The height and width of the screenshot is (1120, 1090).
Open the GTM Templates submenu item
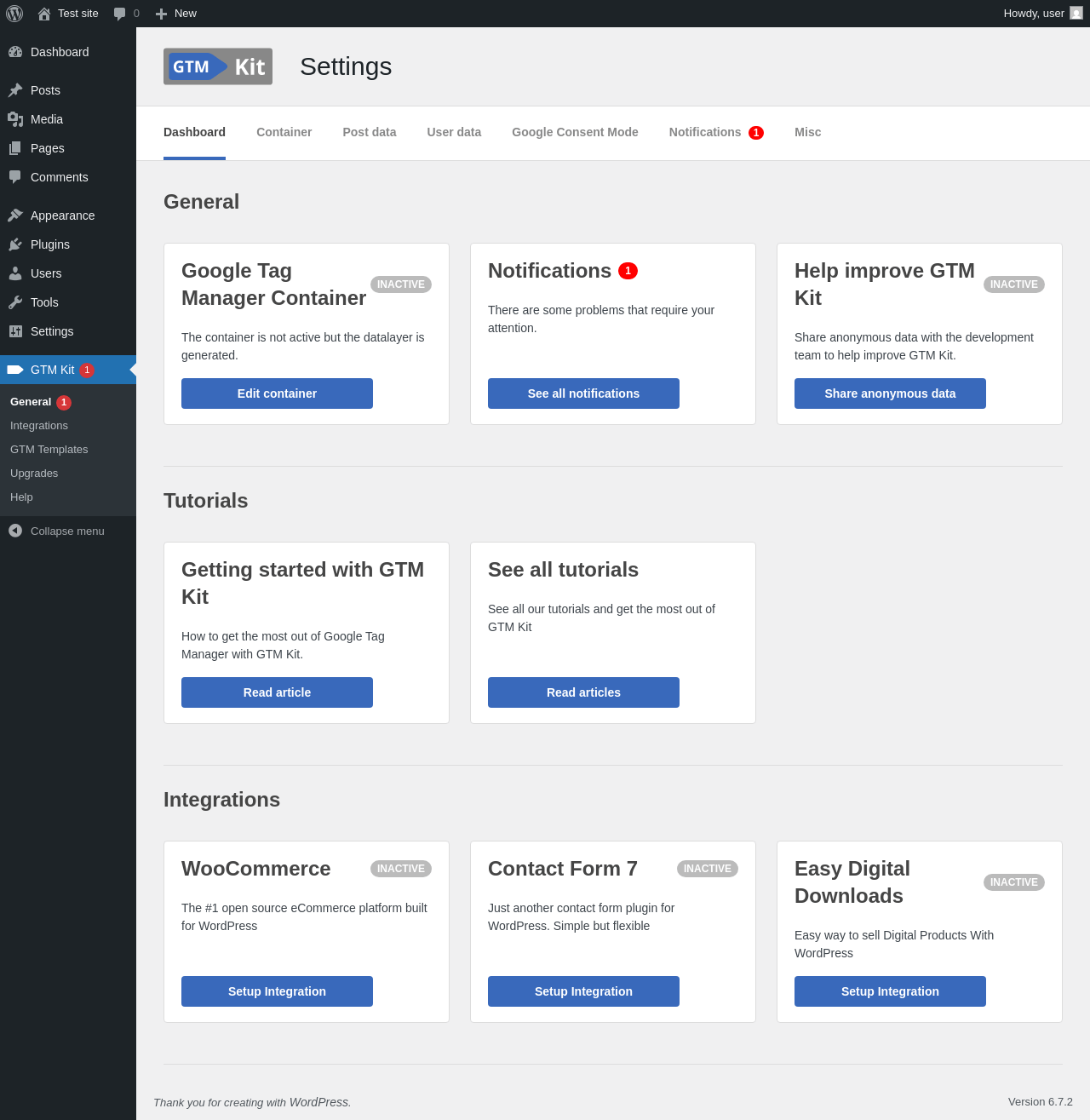point(68,450)
